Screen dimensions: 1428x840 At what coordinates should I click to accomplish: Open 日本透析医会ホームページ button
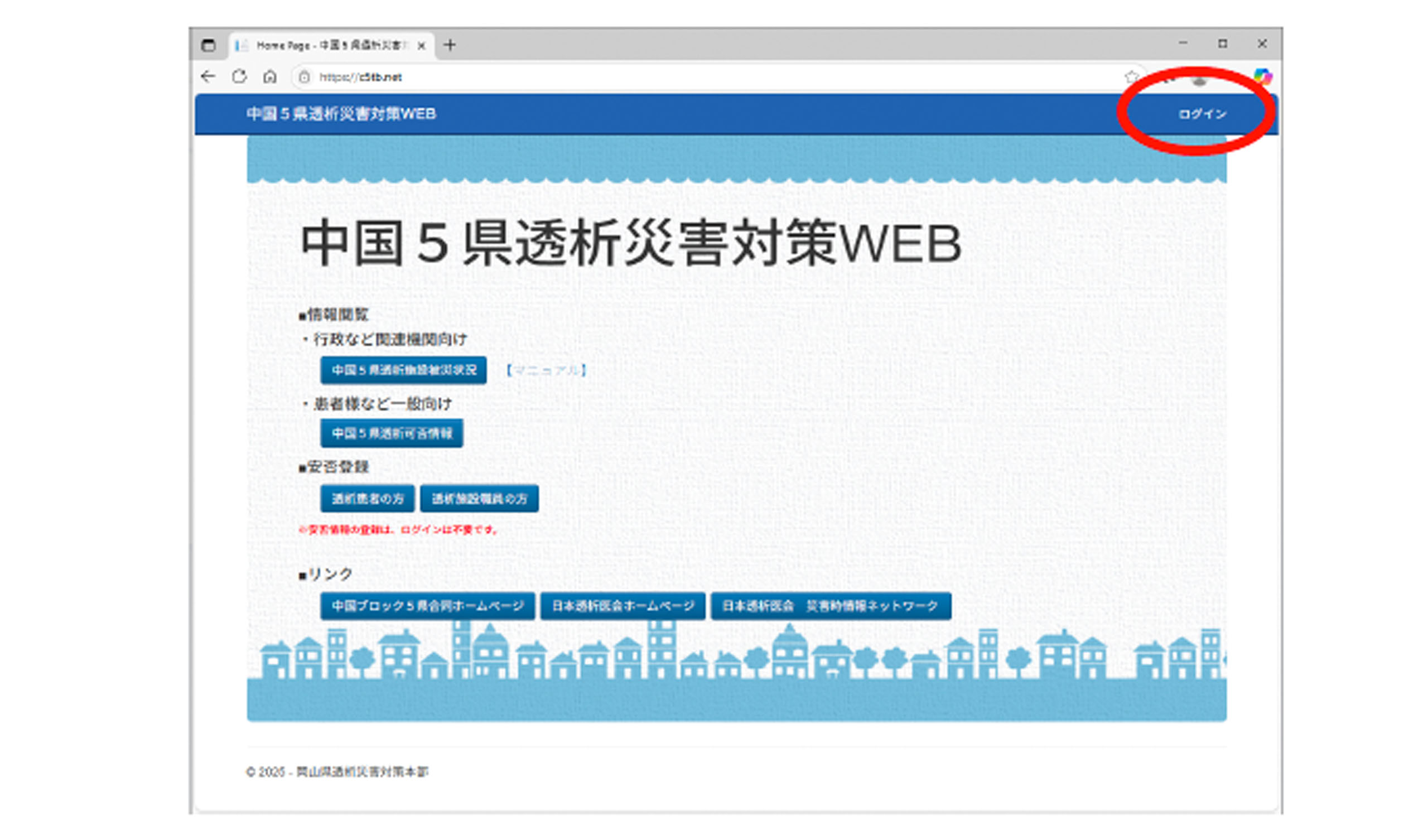[623, 606]
